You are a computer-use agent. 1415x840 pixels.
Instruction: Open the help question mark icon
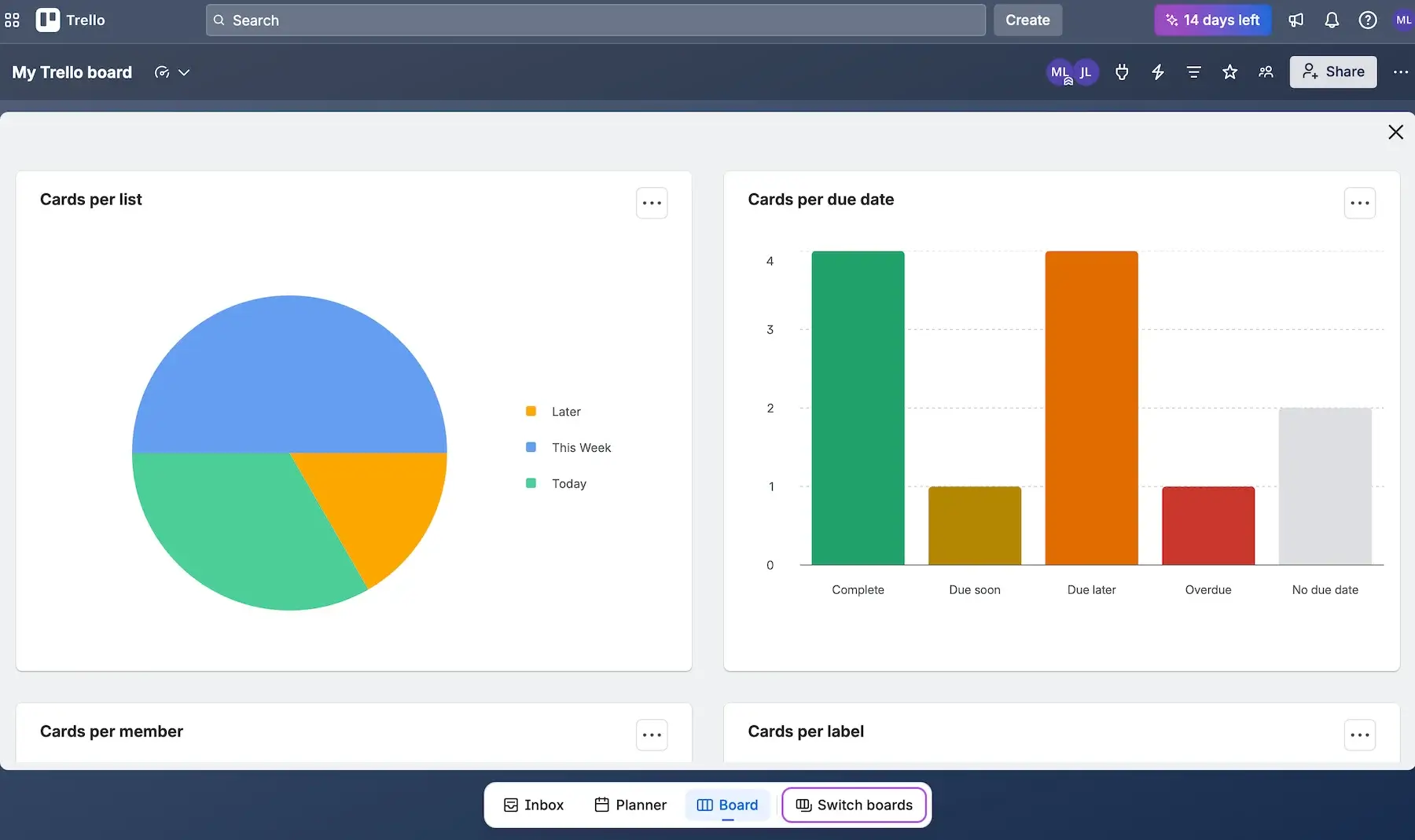click(1368, 20)
